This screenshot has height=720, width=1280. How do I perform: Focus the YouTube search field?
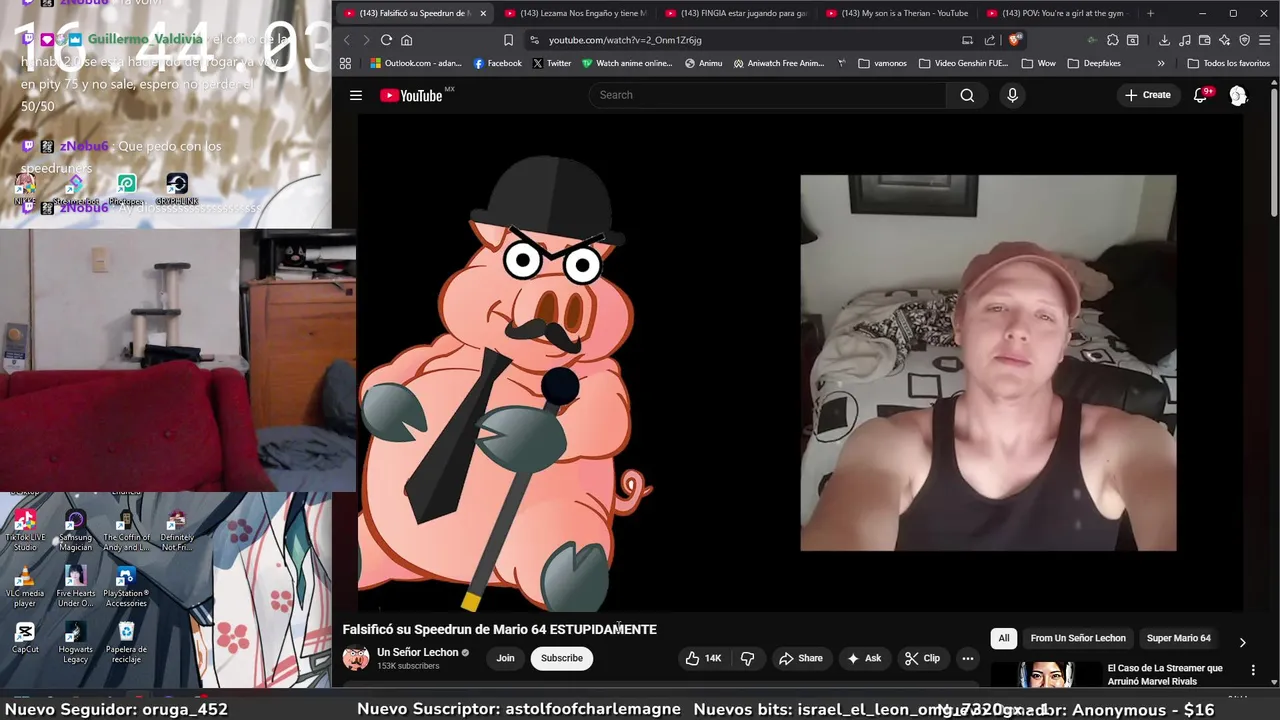point(767,95)
